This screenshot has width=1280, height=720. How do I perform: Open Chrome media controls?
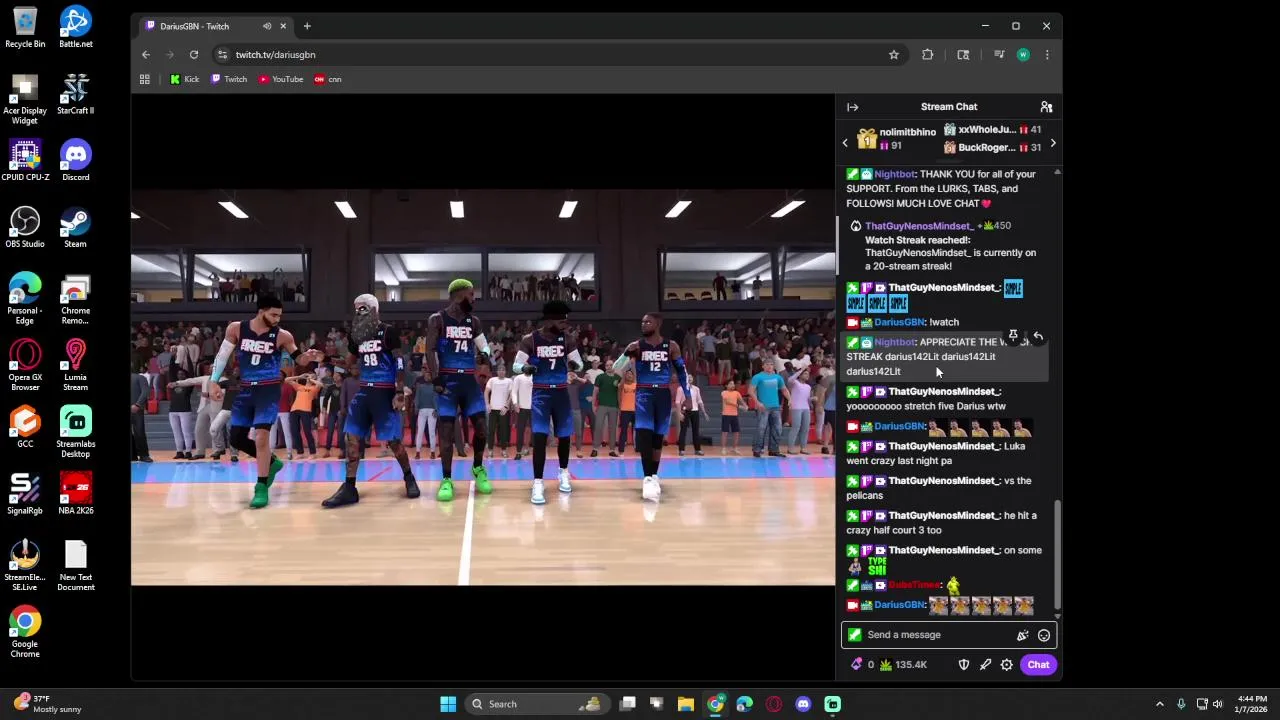click(x=999, y=55)
